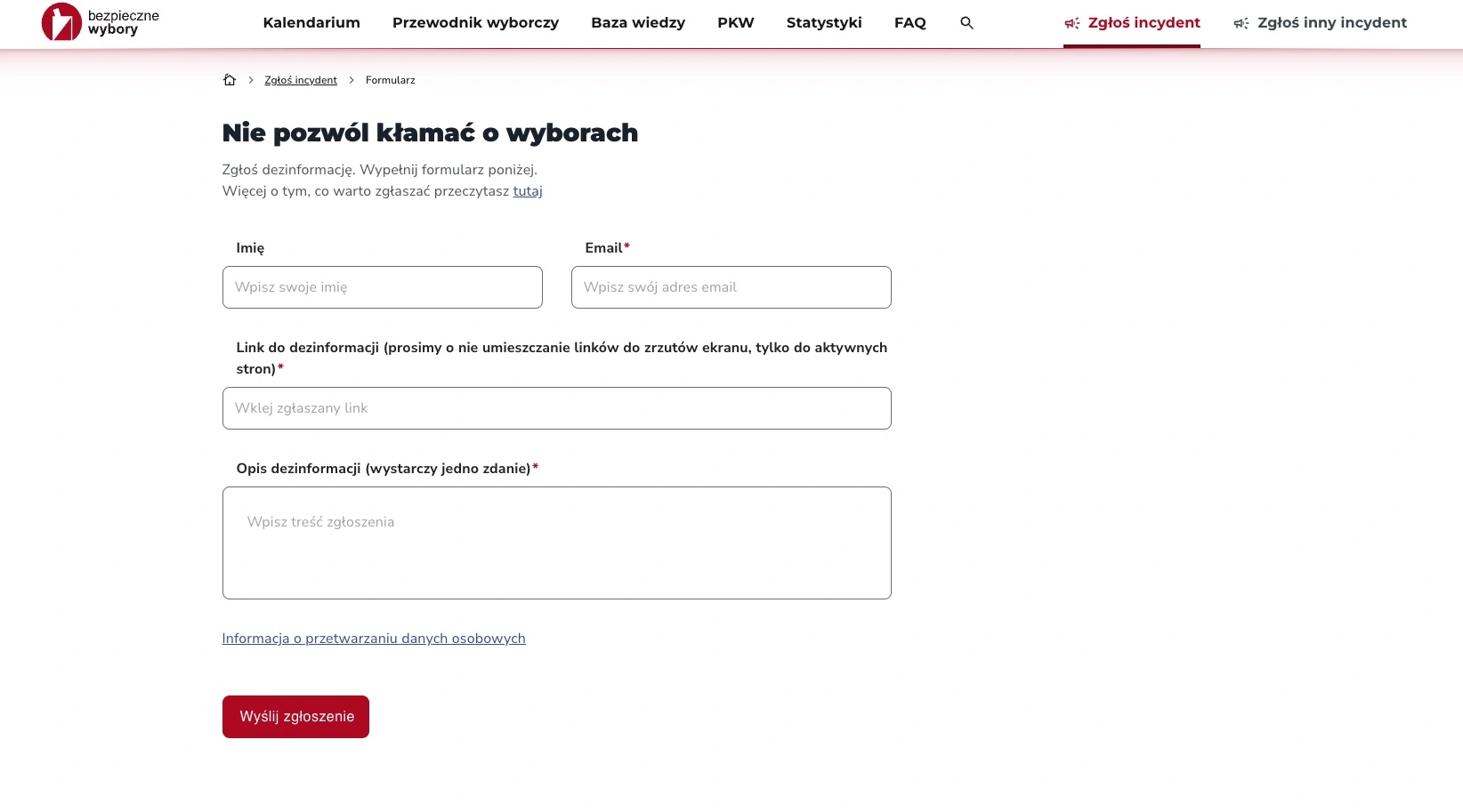This screenshot has width=1463, height=812.
Task: Focus the Imię input field
Action: pos(383,287)
